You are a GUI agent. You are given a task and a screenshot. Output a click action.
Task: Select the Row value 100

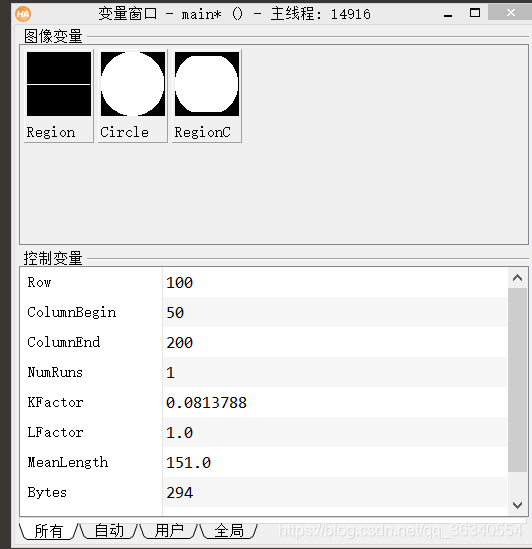pos(179,283)
